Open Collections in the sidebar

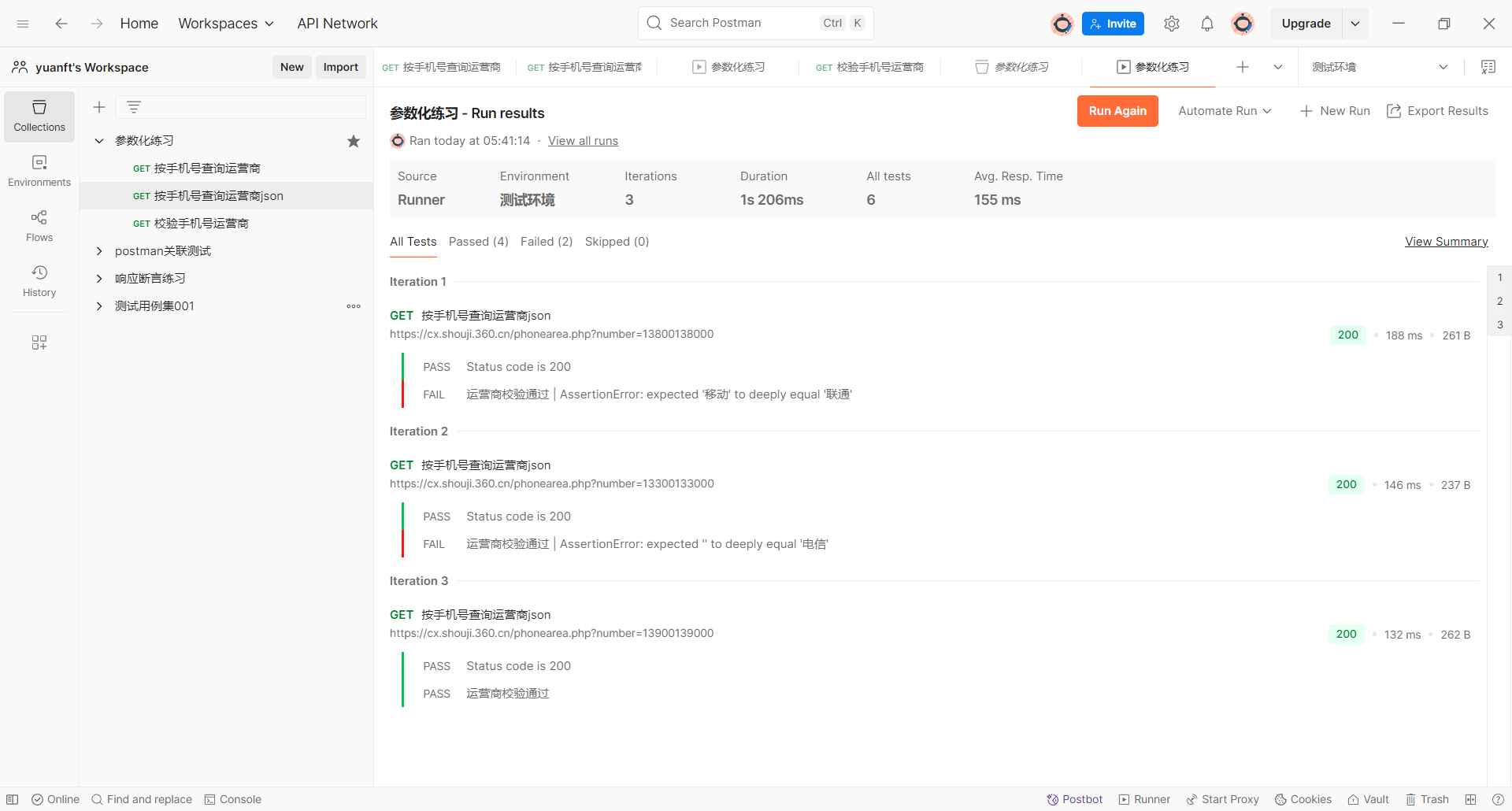(39, 117)
